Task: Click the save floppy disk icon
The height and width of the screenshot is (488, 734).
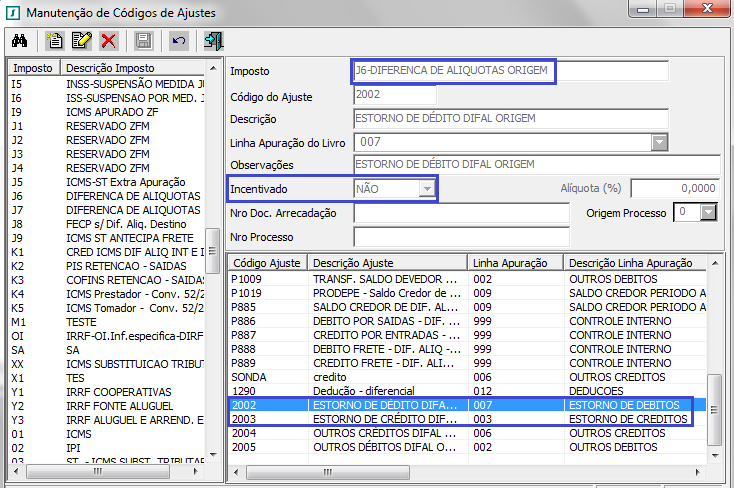Action: point(143,41)
